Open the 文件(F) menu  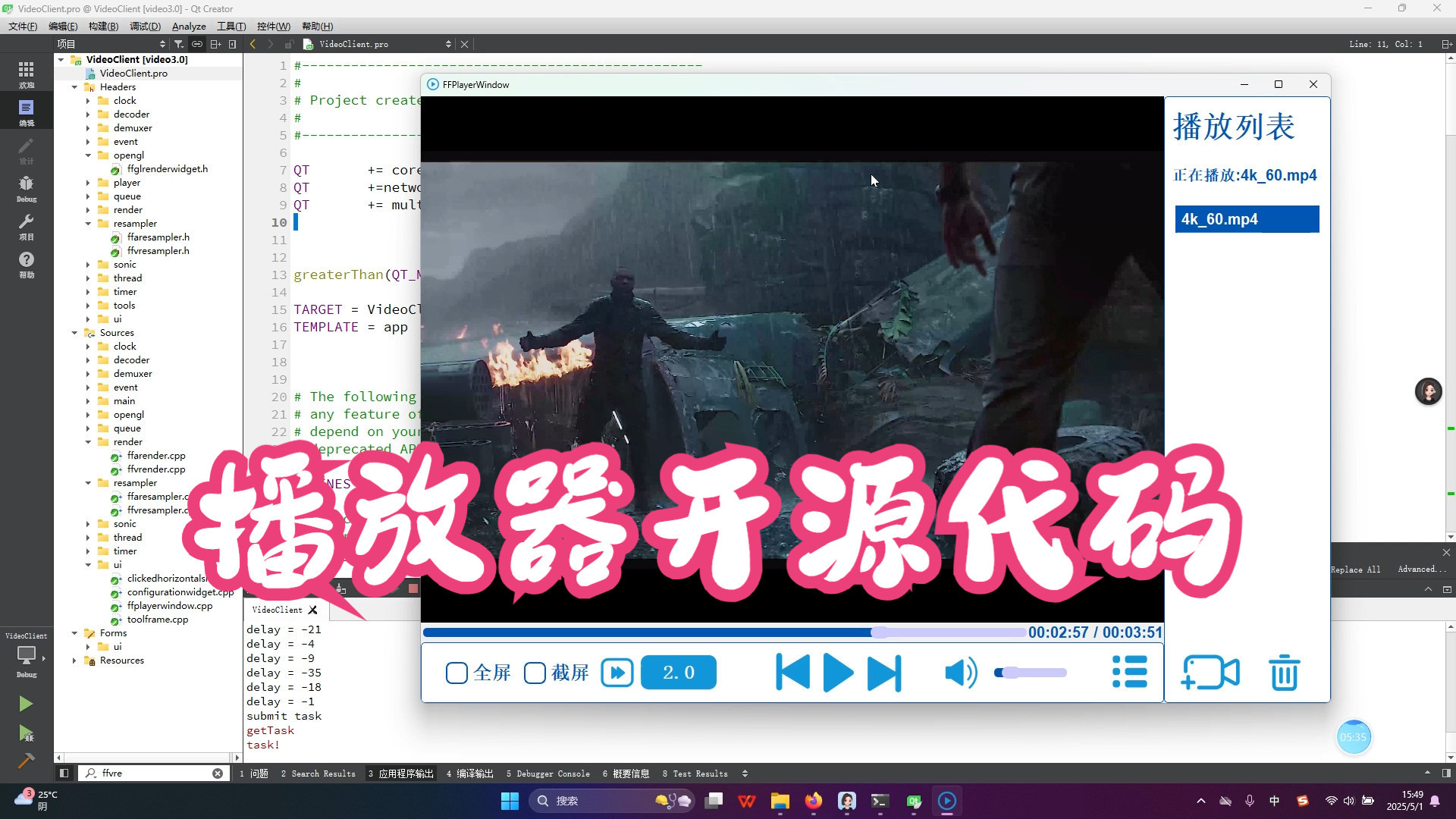click(x=23, y=26)
